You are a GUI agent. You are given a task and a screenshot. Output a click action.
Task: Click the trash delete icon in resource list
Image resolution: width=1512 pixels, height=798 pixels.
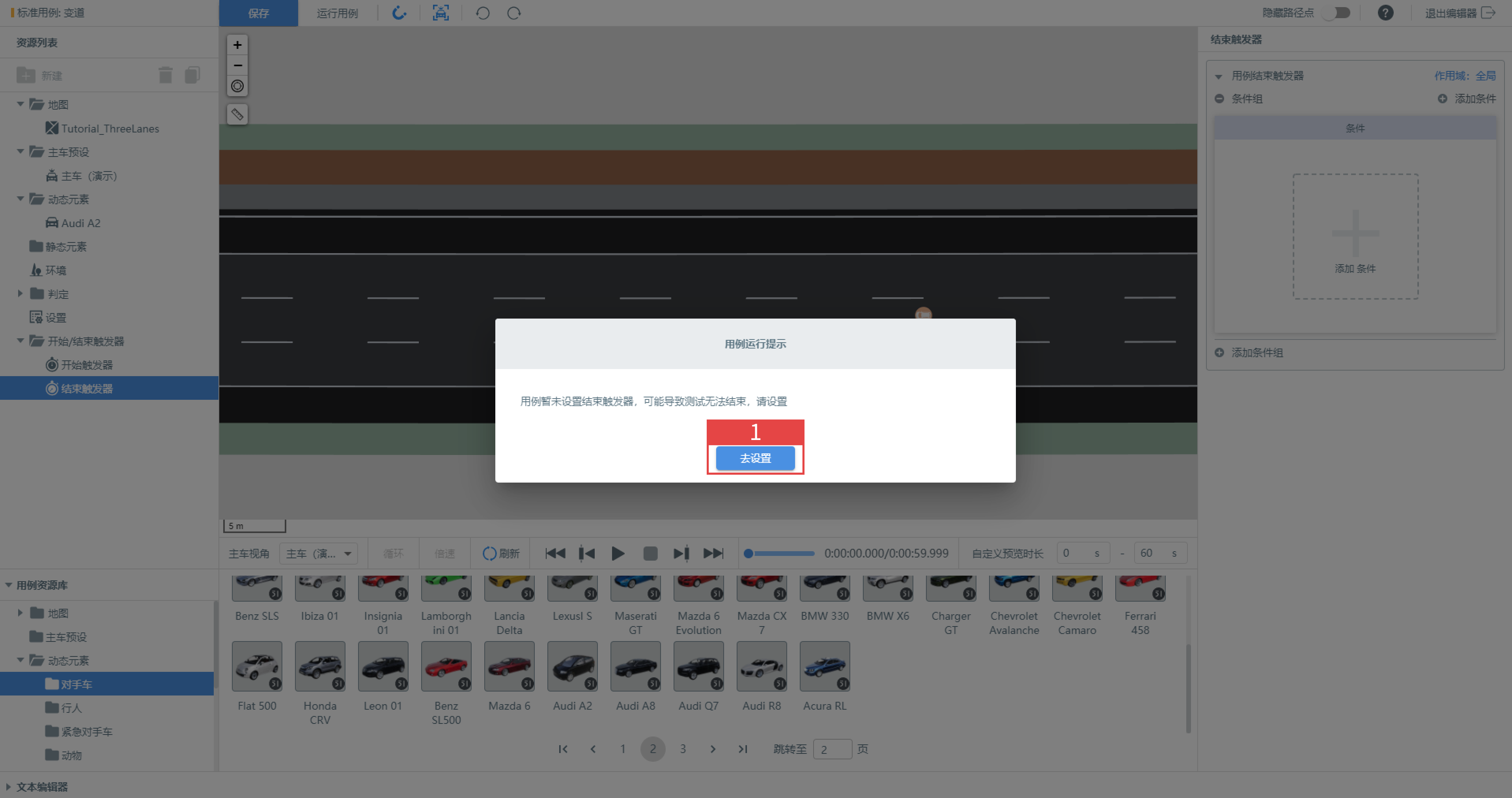pos(166,75)
